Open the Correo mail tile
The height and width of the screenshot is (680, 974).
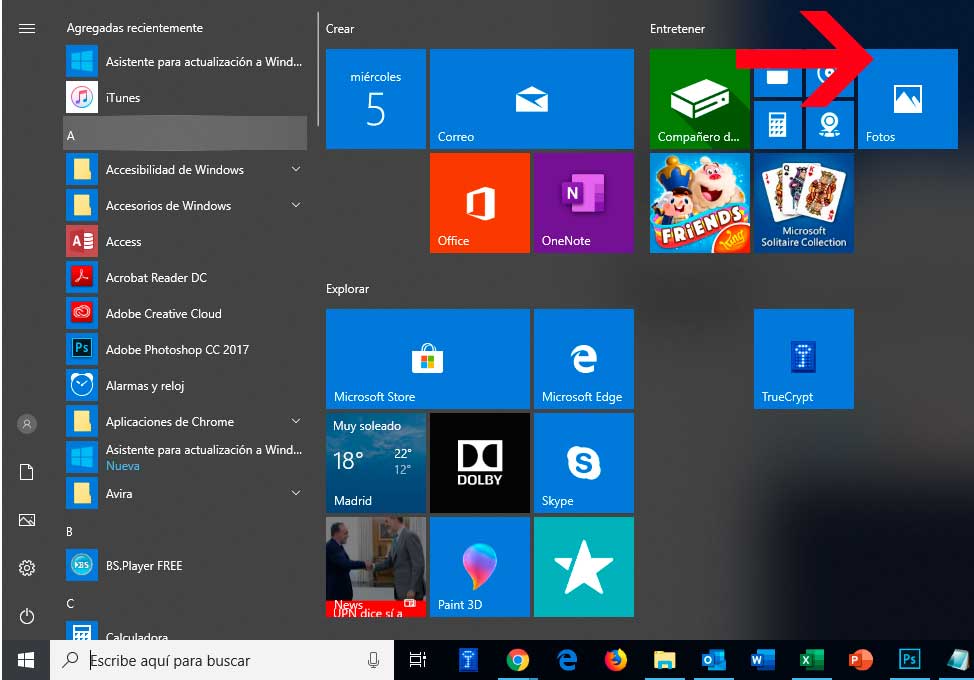click(x=532, y=99)
